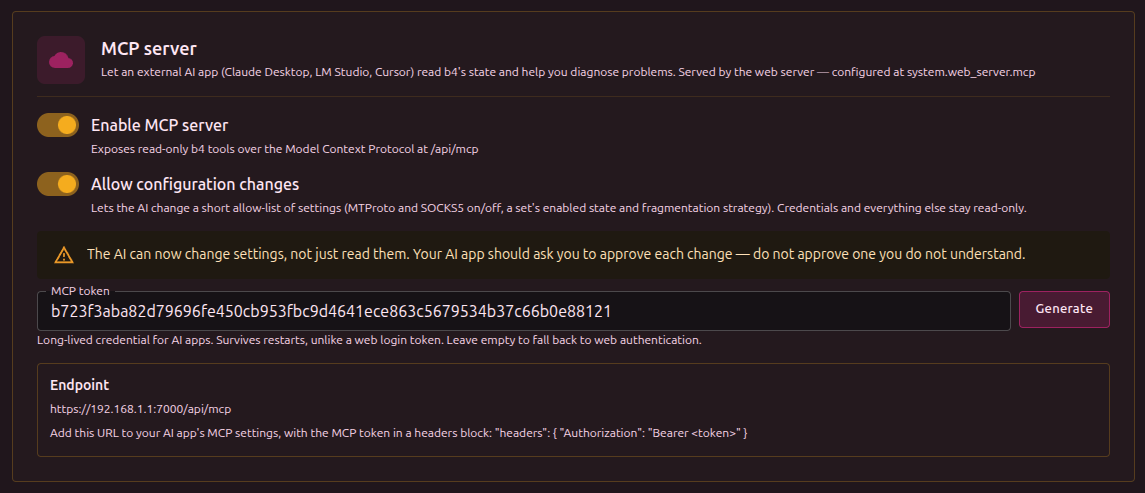Click the "Let an external AI app" description
The image size is (1145, 493).
(568, 73)
